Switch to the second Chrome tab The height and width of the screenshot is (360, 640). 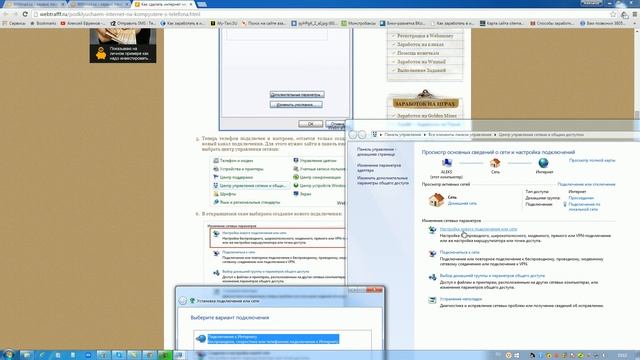tap(99, 4)
